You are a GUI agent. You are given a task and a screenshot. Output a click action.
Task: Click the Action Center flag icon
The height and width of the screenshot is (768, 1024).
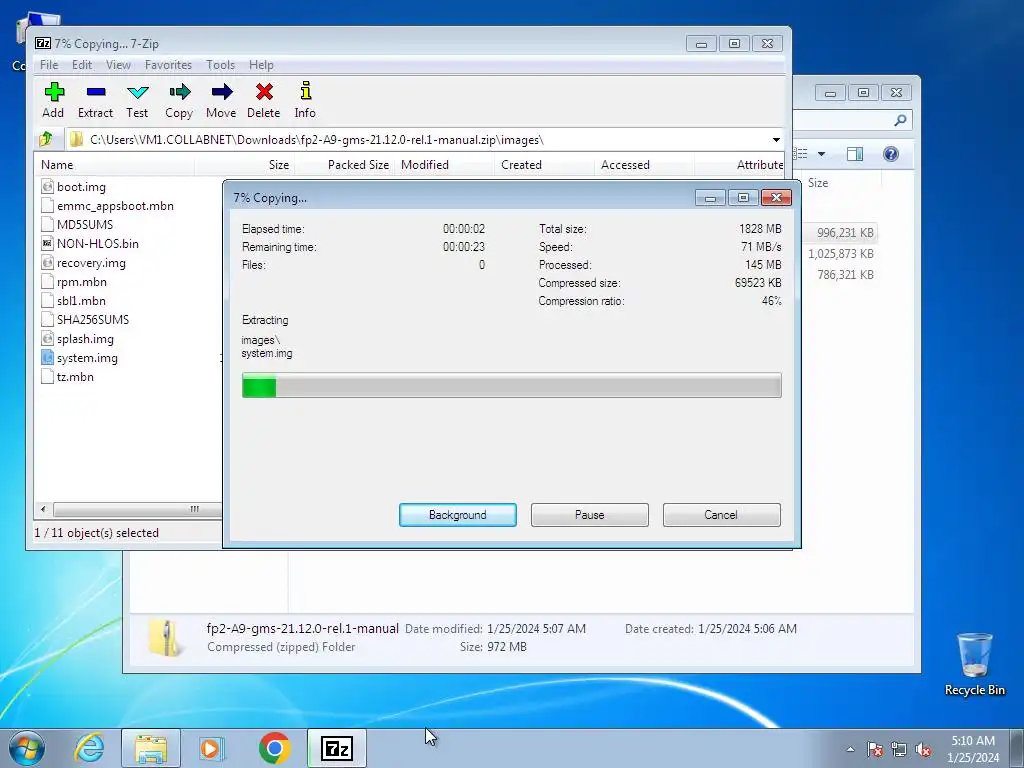(875, 749)
